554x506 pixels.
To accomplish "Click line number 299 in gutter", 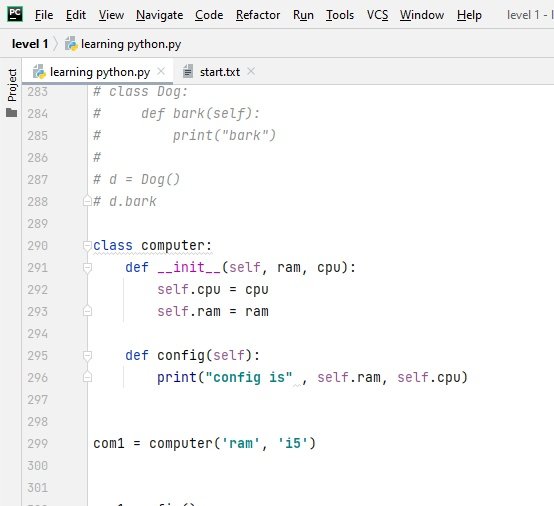I will coord(37,443).
